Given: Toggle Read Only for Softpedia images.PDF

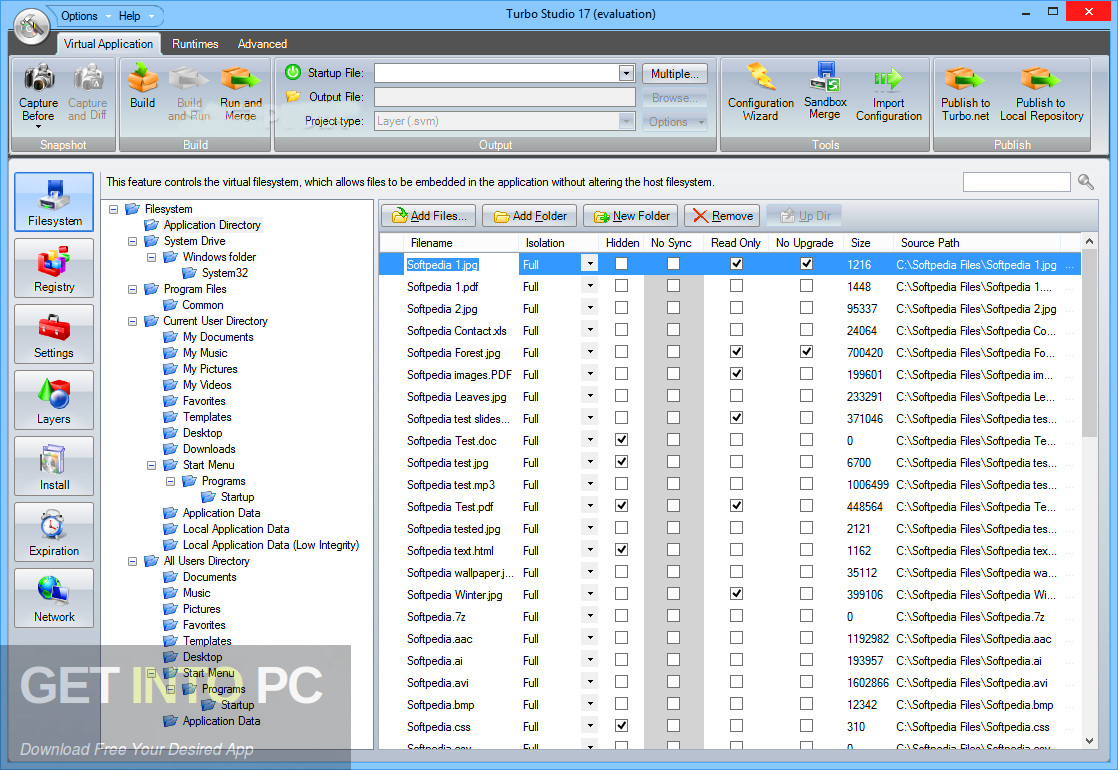Looking at the screenshot, I should pyautogui.click(x=737, y=374).
